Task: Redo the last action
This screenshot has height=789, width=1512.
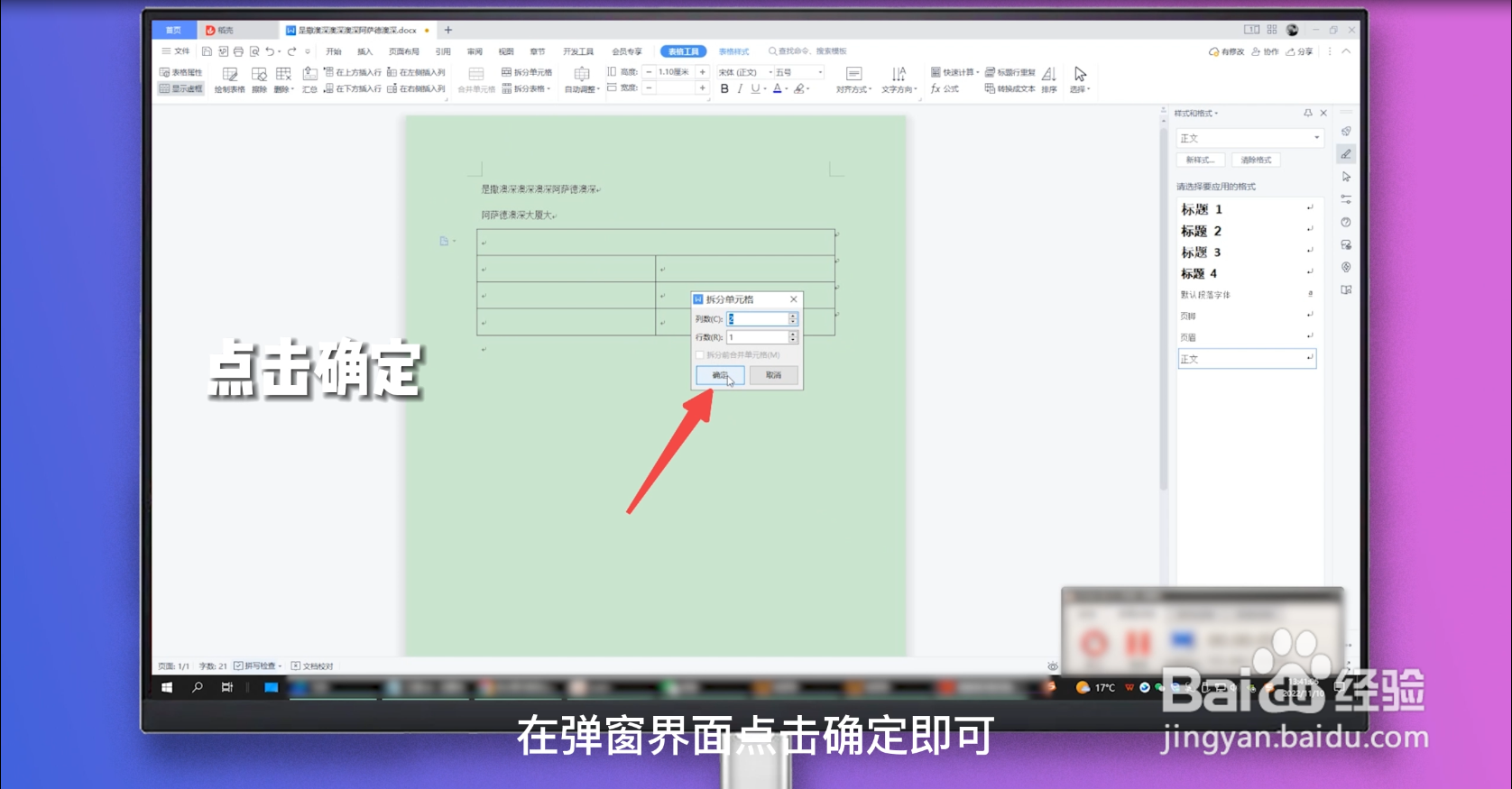Action: click(x=291, y=51)
